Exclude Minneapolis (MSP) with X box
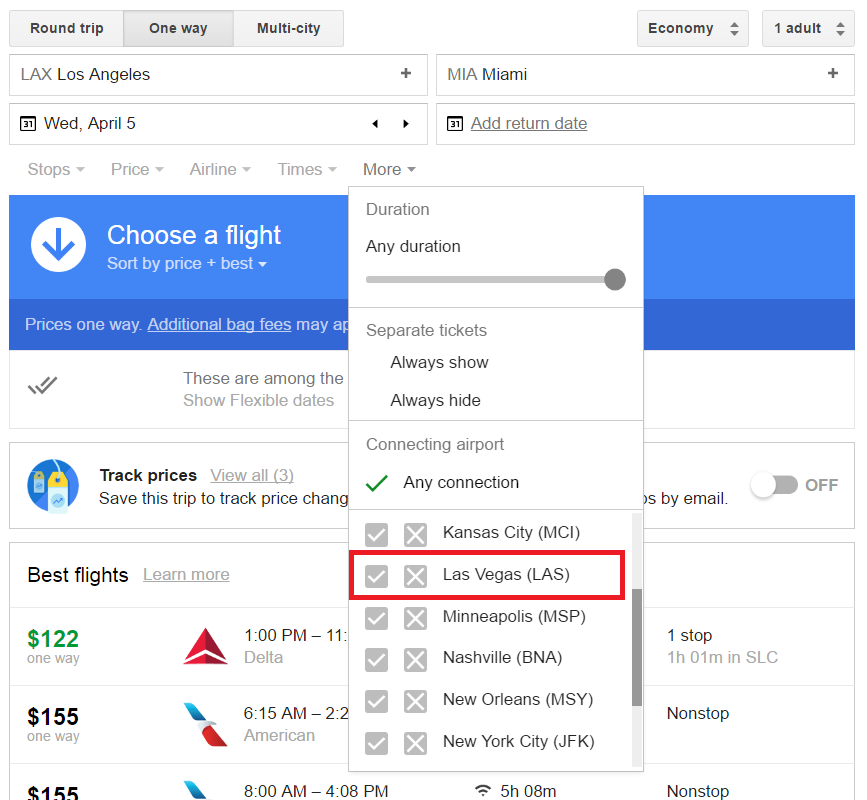 pyautogui.click(x=415, y=618)
